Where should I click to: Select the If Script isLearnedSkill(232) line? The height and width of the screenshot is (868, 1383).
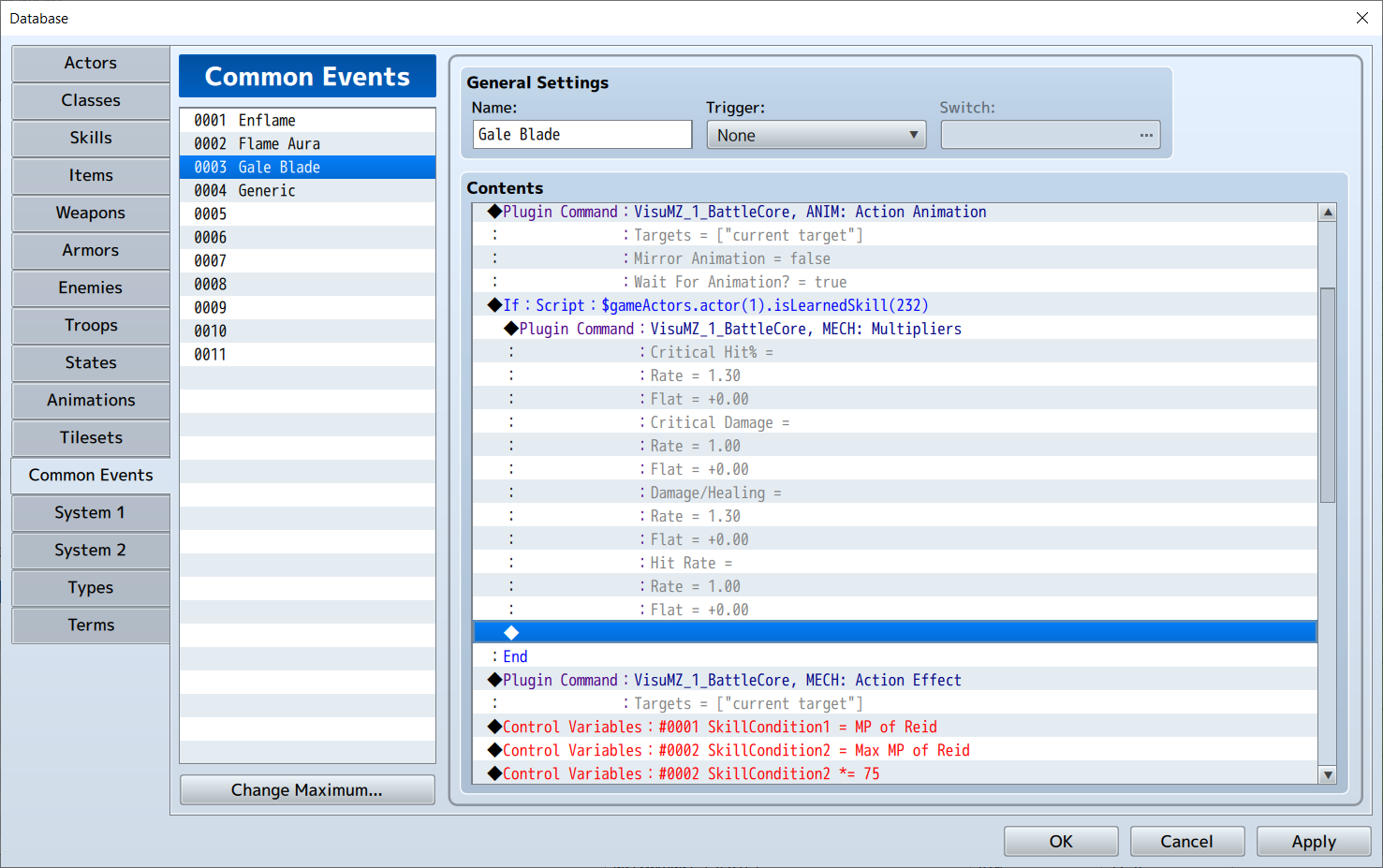click(894, 305)
